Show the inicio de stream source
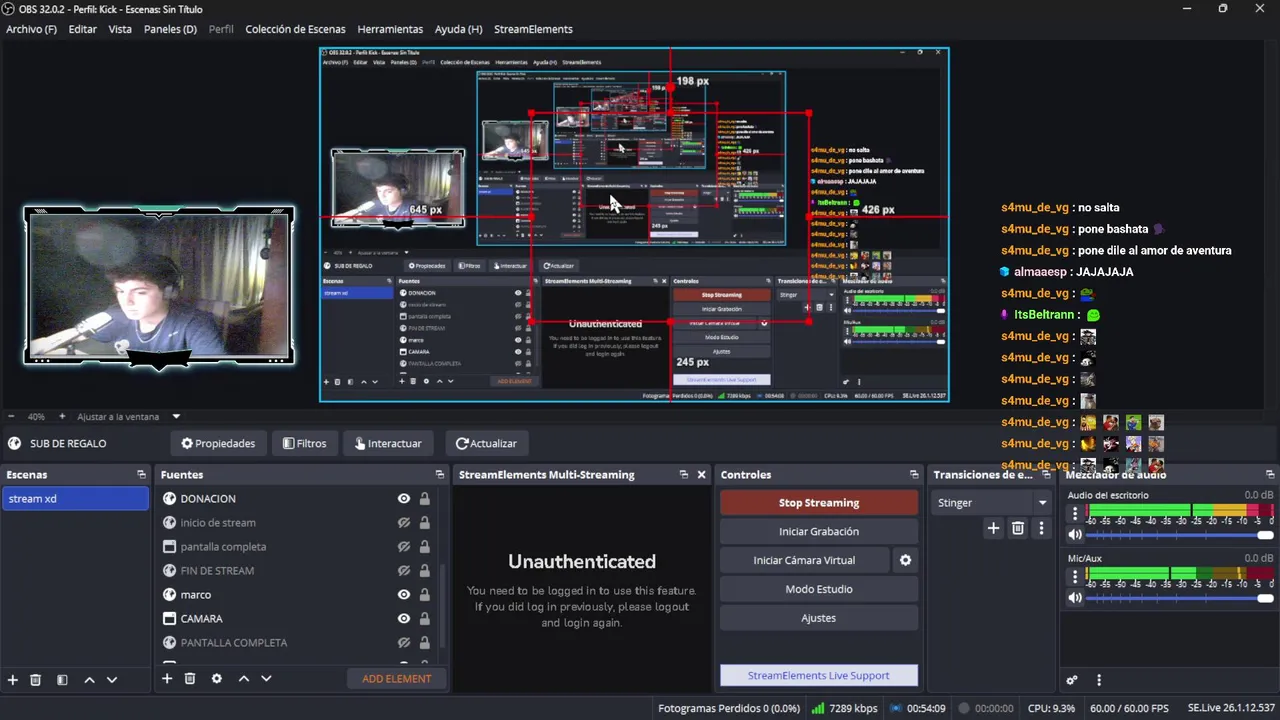 point(404,522)
